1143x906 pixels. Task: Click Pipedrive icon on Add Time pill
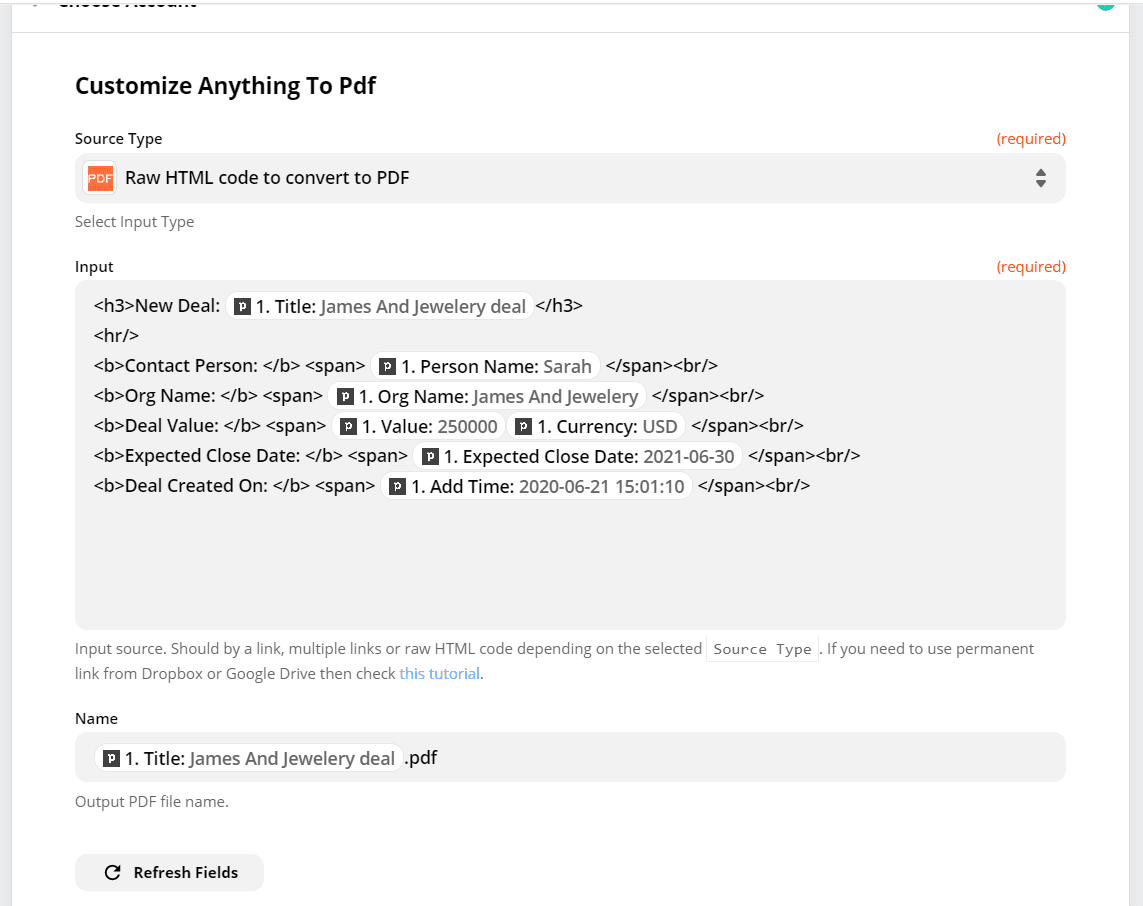[x=397, y=487]
